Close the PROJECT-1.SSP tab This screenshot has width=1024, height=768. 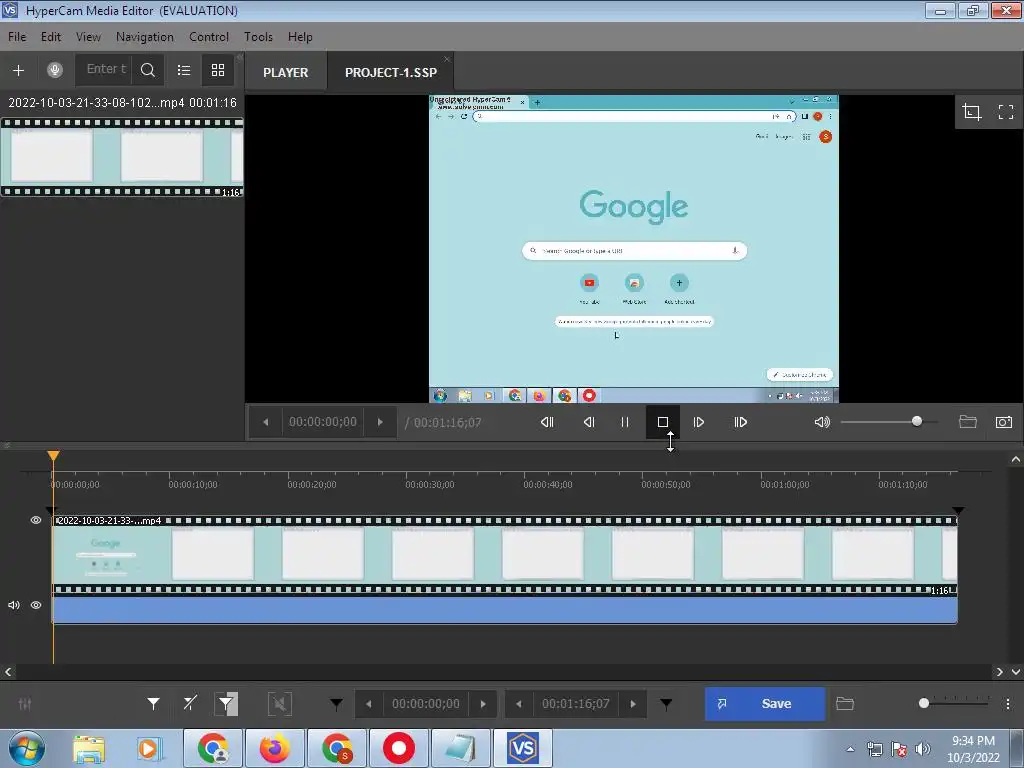pyautogui.click(x=447, y=59)
